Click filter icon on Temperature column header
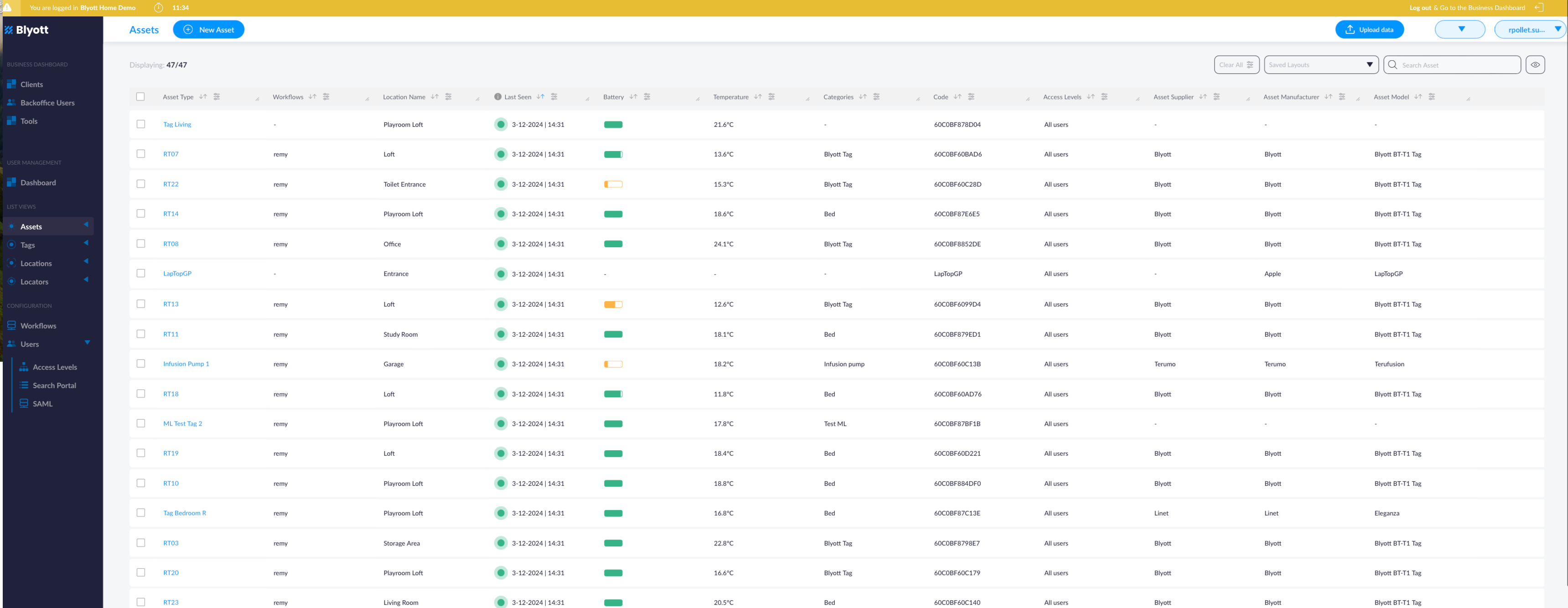1568x608 pixels. 771,97
